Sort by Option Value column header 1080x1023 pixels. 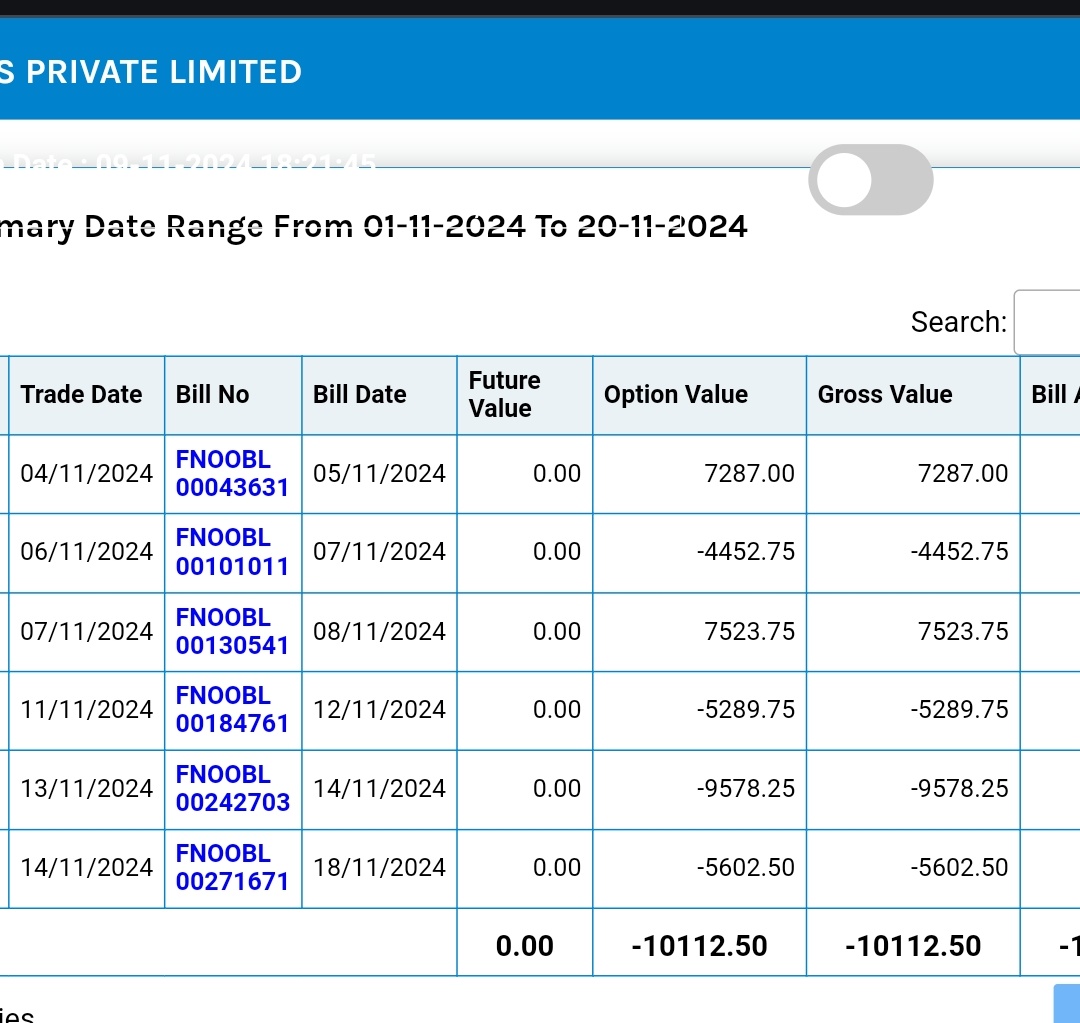pyautogui.click(x=700, y=395)
